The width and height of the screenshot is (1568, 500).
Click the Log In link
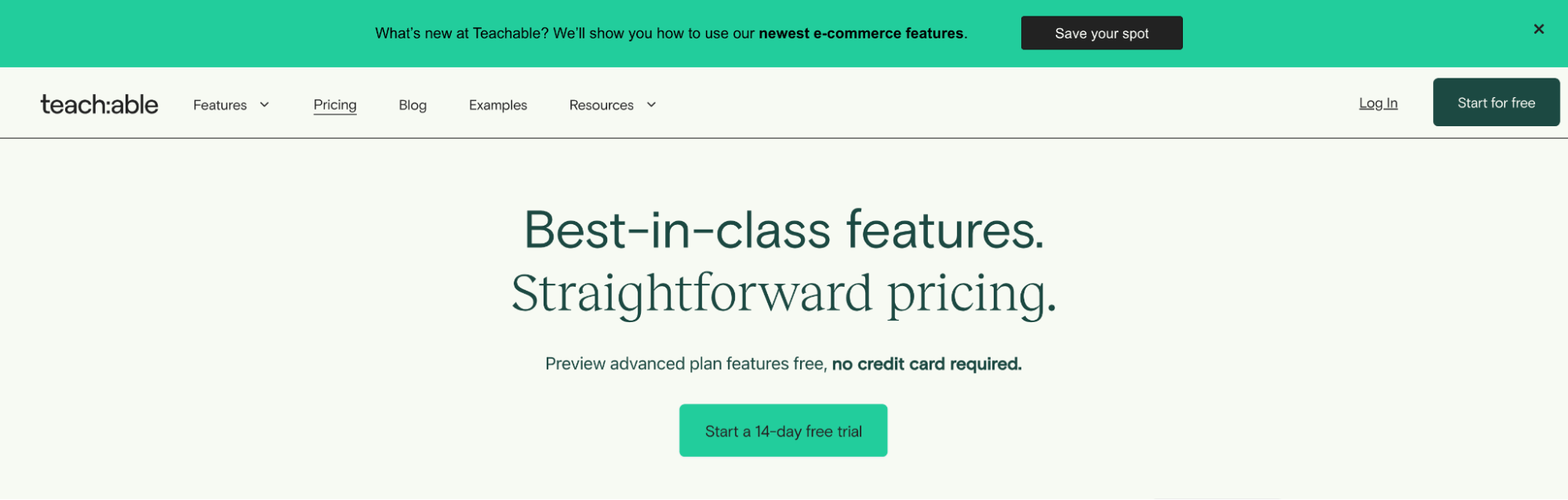coord(1378,103)
